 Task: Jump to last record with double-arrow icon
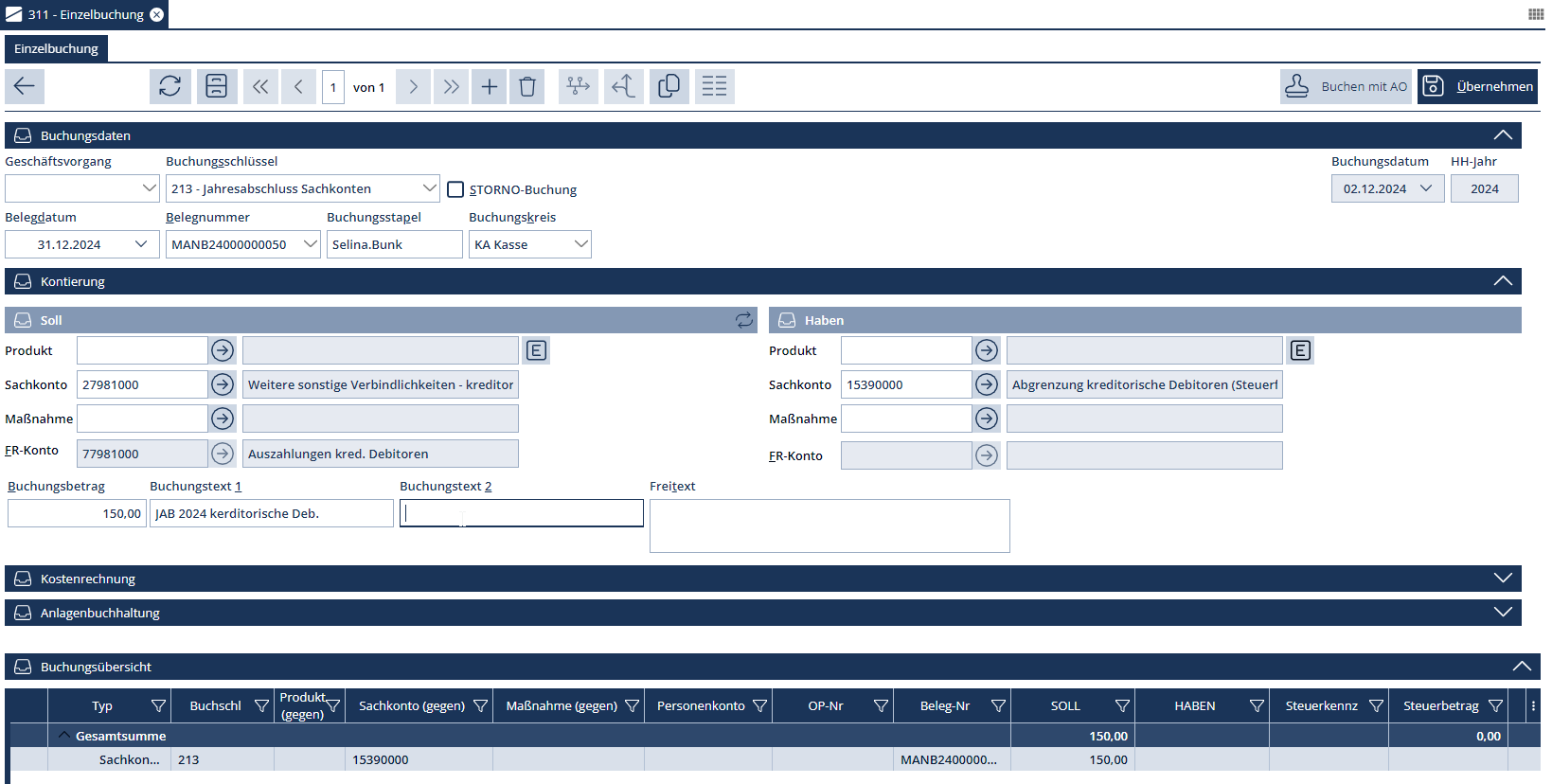point(452,86)
